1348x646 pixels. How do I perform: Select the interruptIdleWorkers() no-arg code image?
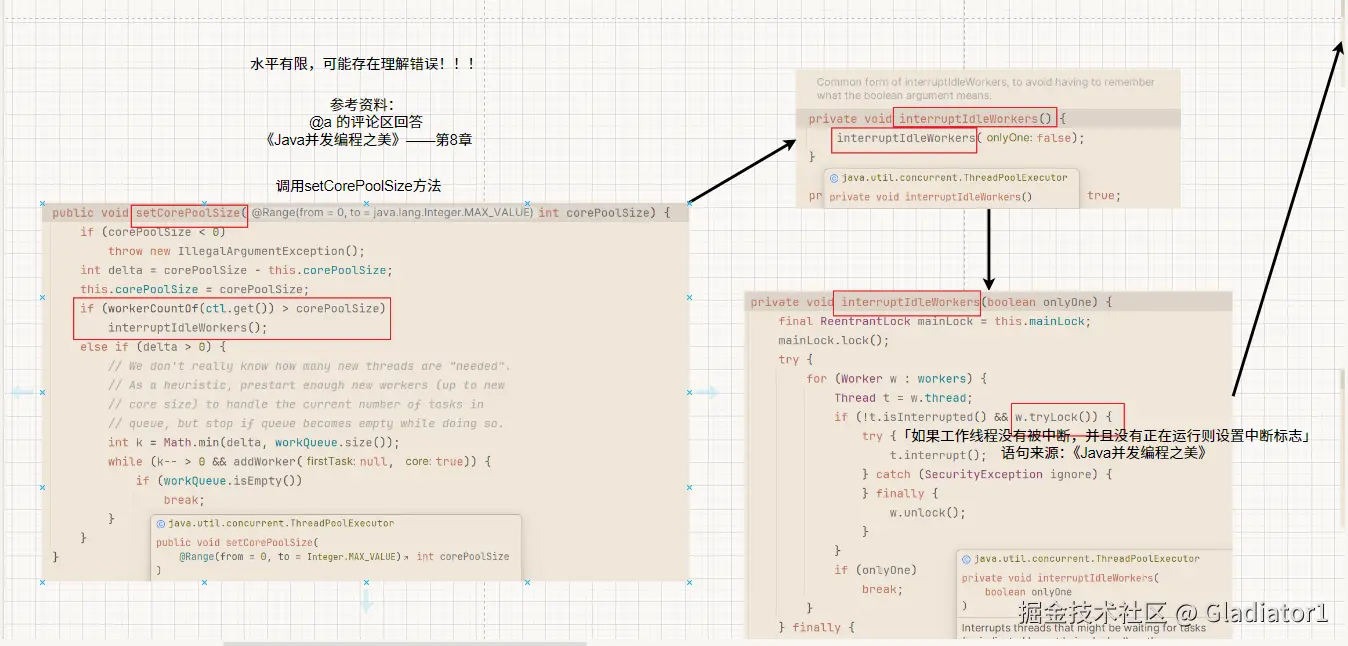[988, 138]
